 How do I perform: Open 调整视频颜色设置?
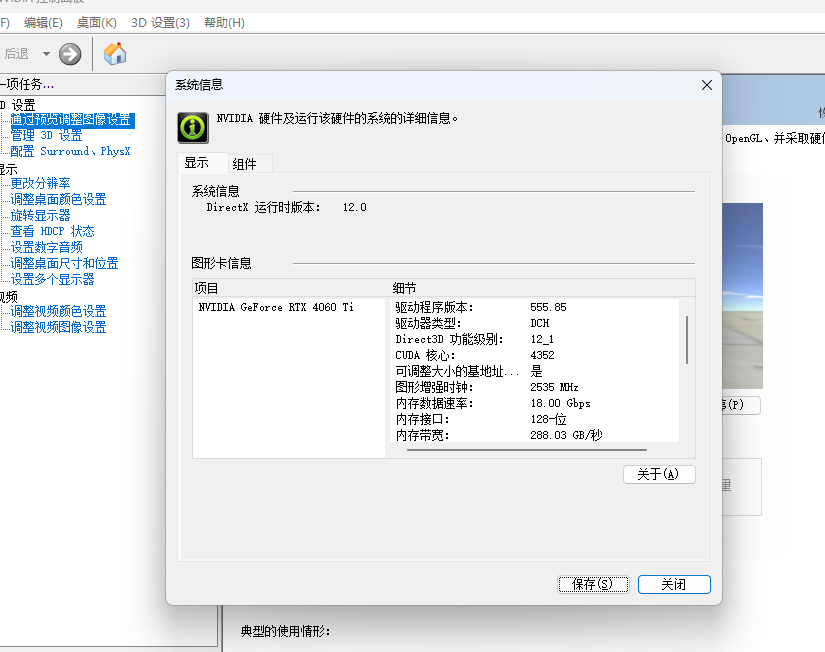click(x=58, y=311)
